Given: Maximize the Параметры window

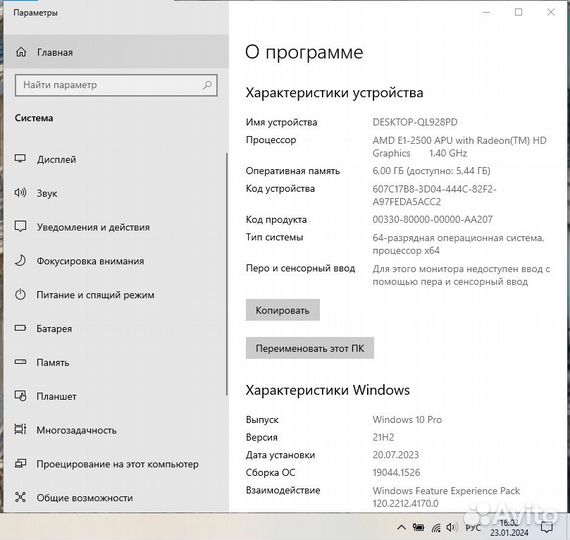Looking at the screenshot, I should pyautogui.click(x=519, y=12).
